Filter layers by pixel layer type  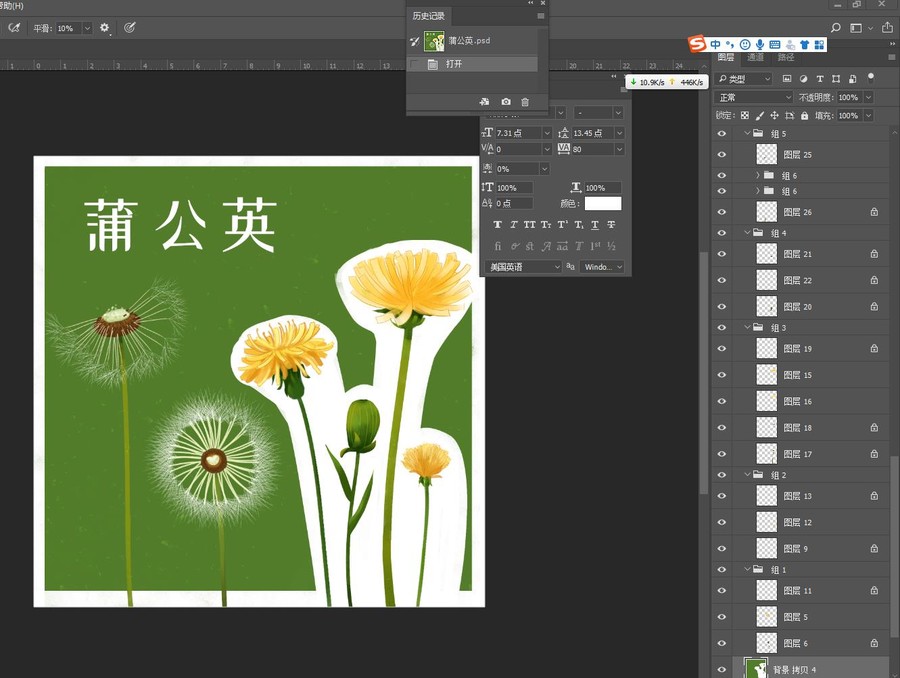coord(787,79)
